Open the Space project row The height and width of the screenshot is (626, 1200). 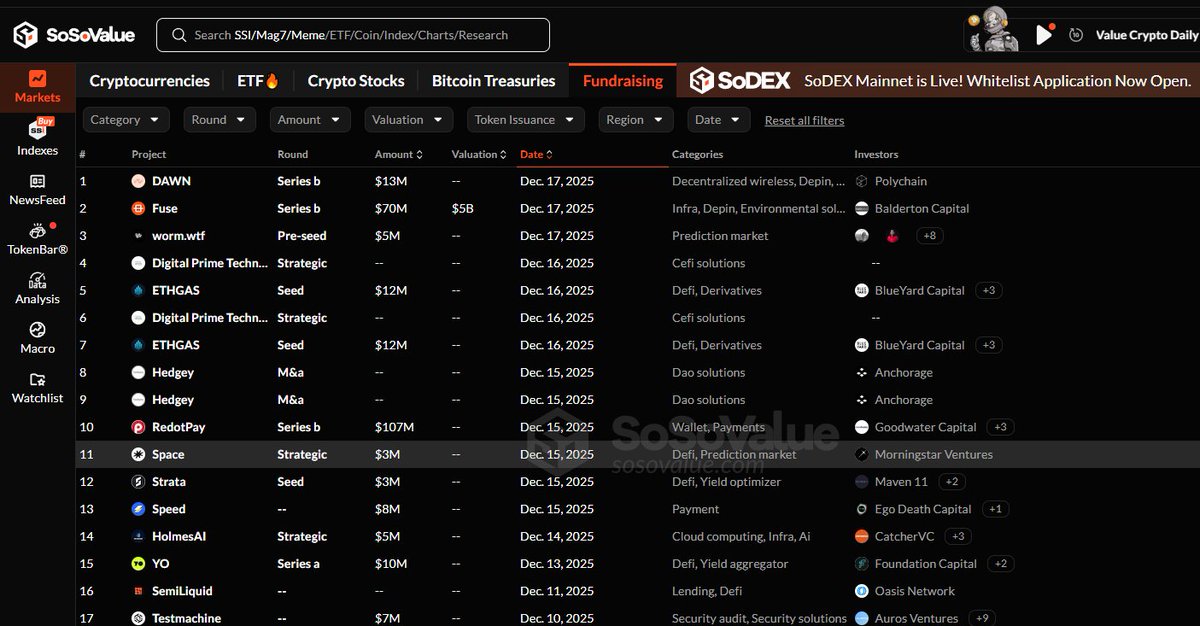(x=637, y=454)
